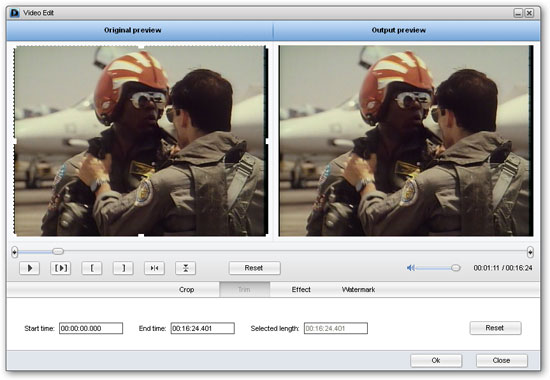Click the Original preview video frame
This screenshot has width=550, height=380.
pos(141,141)
